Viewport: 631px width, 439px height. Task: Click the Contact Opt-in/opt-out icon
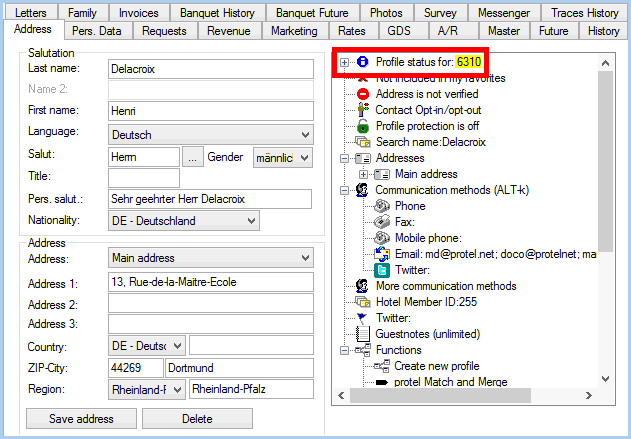362,110
